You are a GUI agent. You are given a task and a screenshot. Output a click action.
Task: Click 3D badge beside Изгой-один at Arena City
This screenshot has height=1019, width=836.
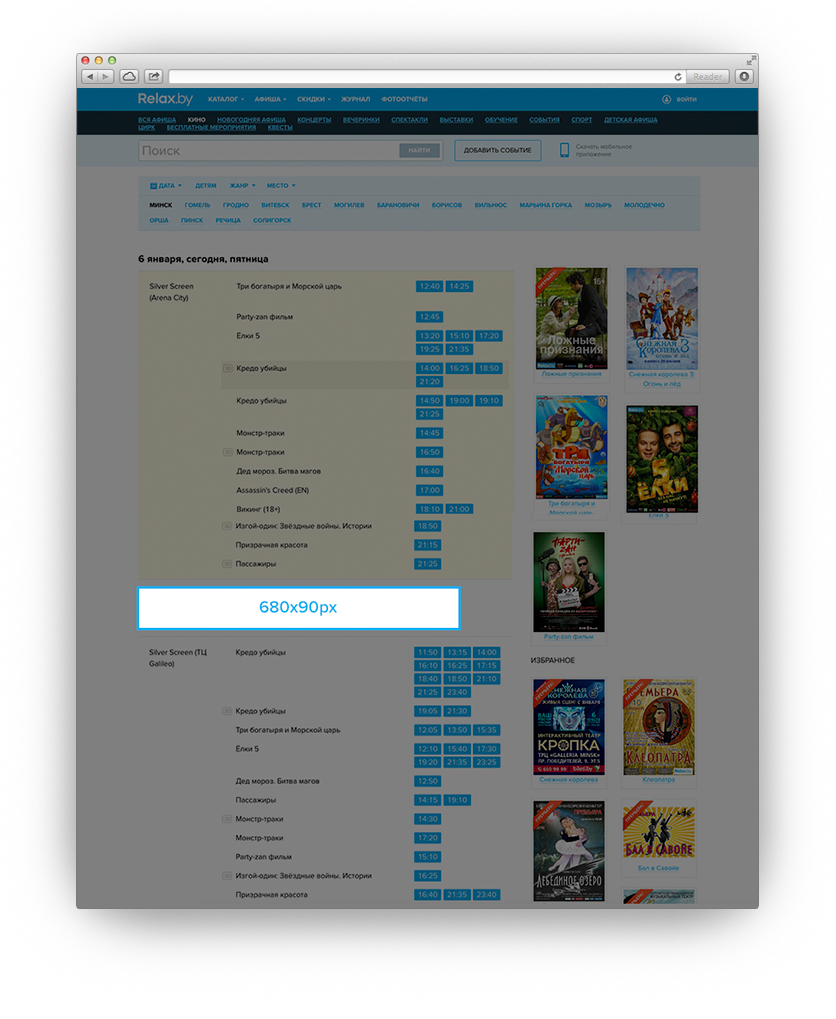pos(228,526)
